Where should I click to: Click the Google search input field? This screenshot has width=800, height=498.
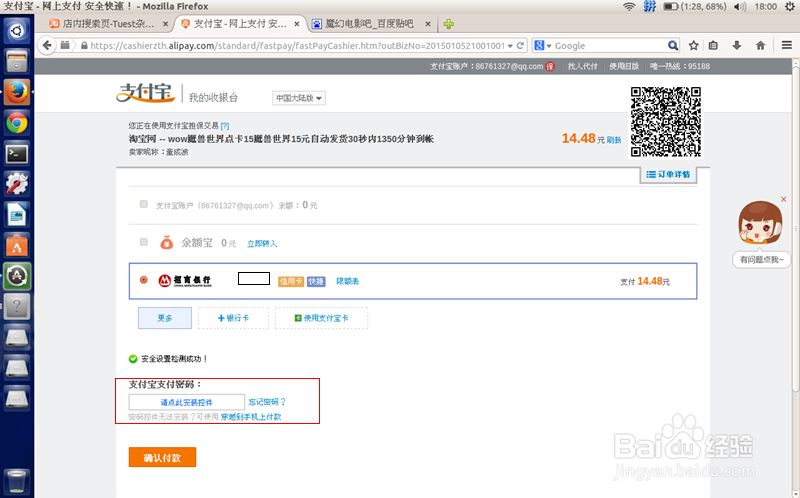tap(610, 45)
